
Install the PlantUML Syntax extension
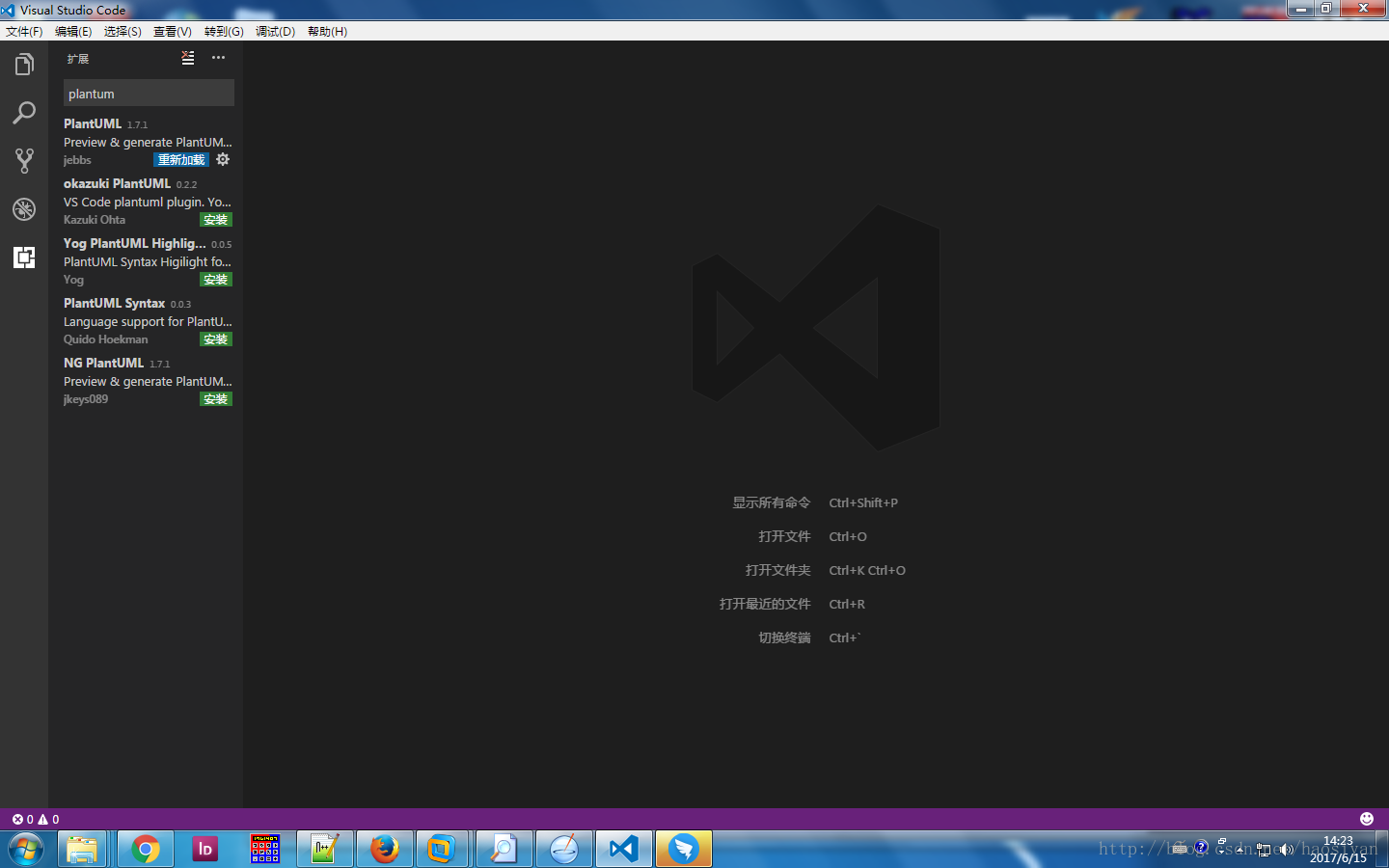[x=216, y=339]
